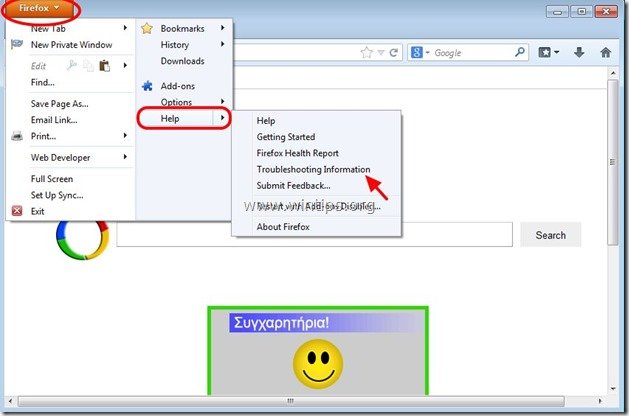Click the vertical scrollbar thumb
Viewport: 629px width, 416px height.
[x=613, y=162]
